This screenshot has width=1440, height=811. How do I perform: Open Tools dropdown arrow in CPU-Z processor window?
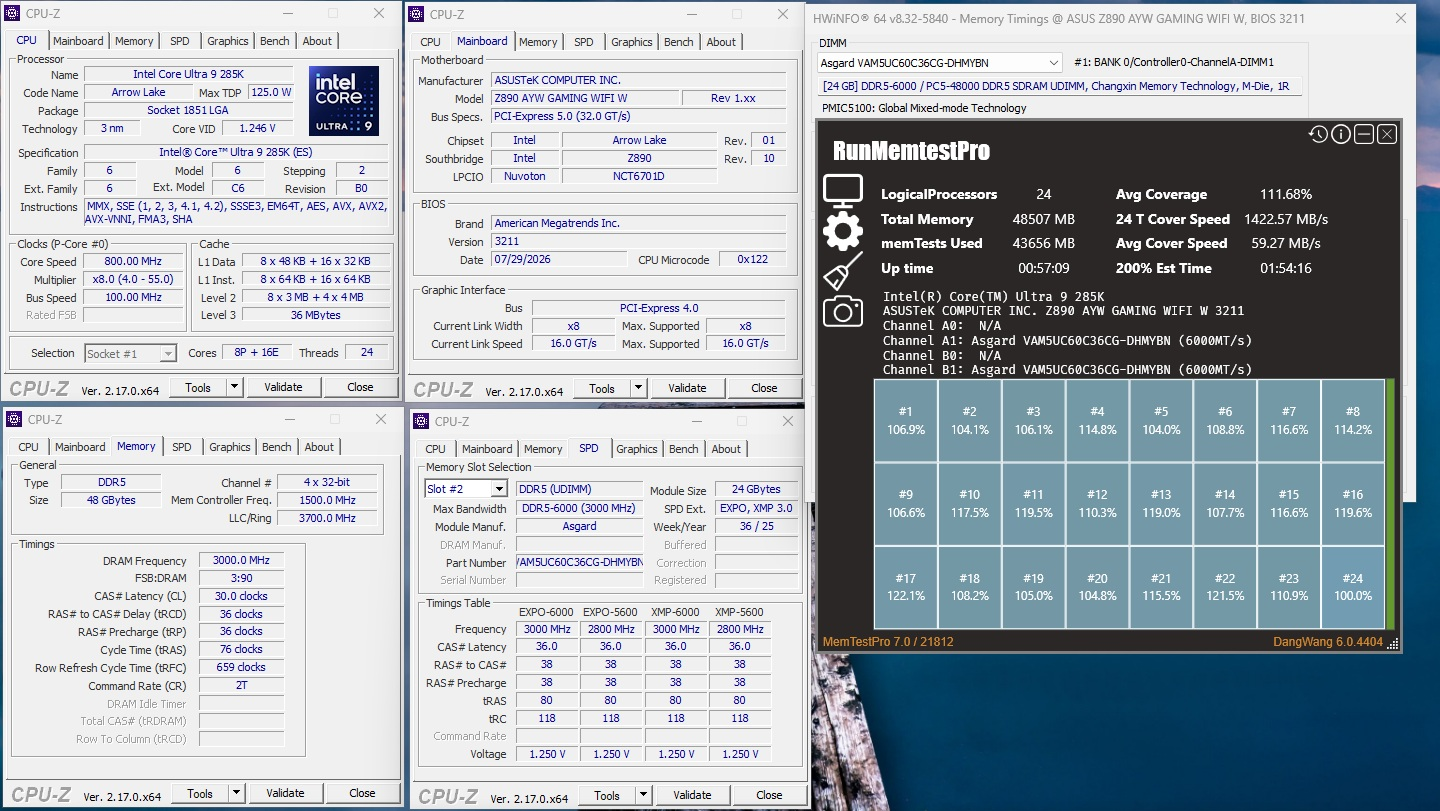point(234,387)
